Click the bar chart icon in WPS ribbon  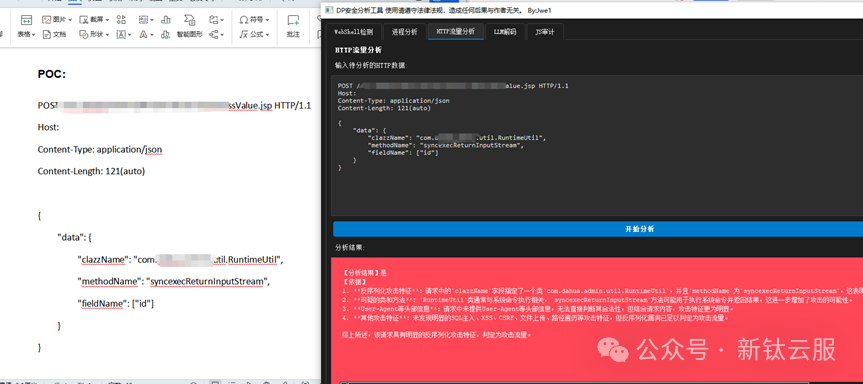(x=165, y=20)
